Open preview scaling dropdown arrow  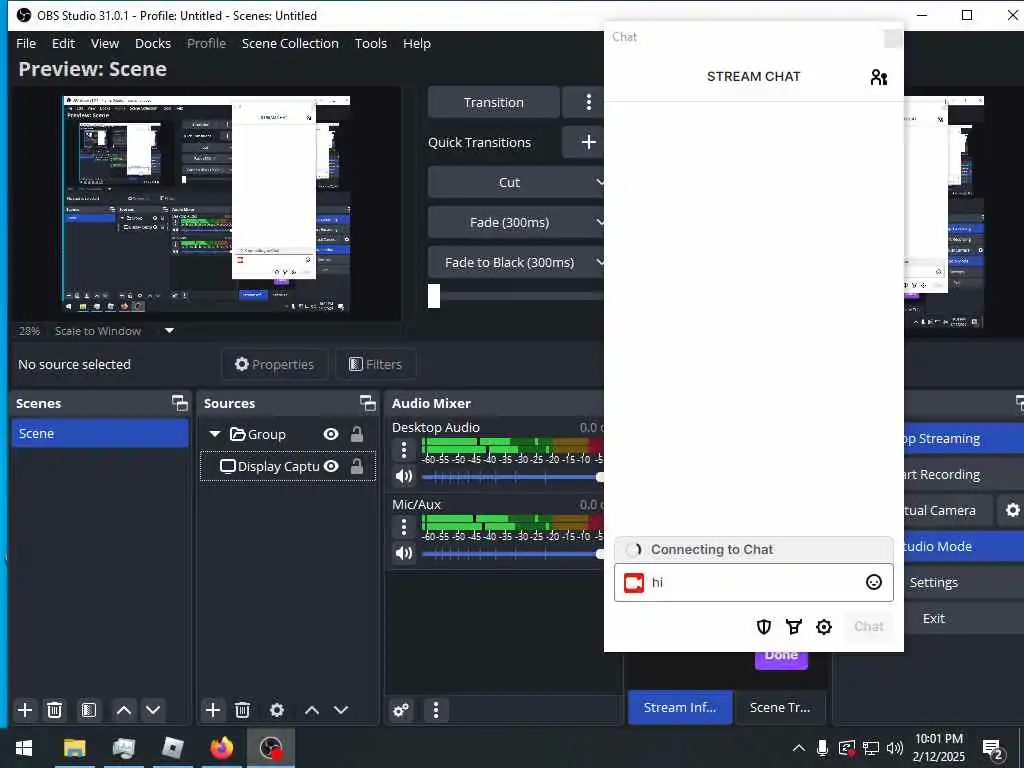[x=169, y=330]
